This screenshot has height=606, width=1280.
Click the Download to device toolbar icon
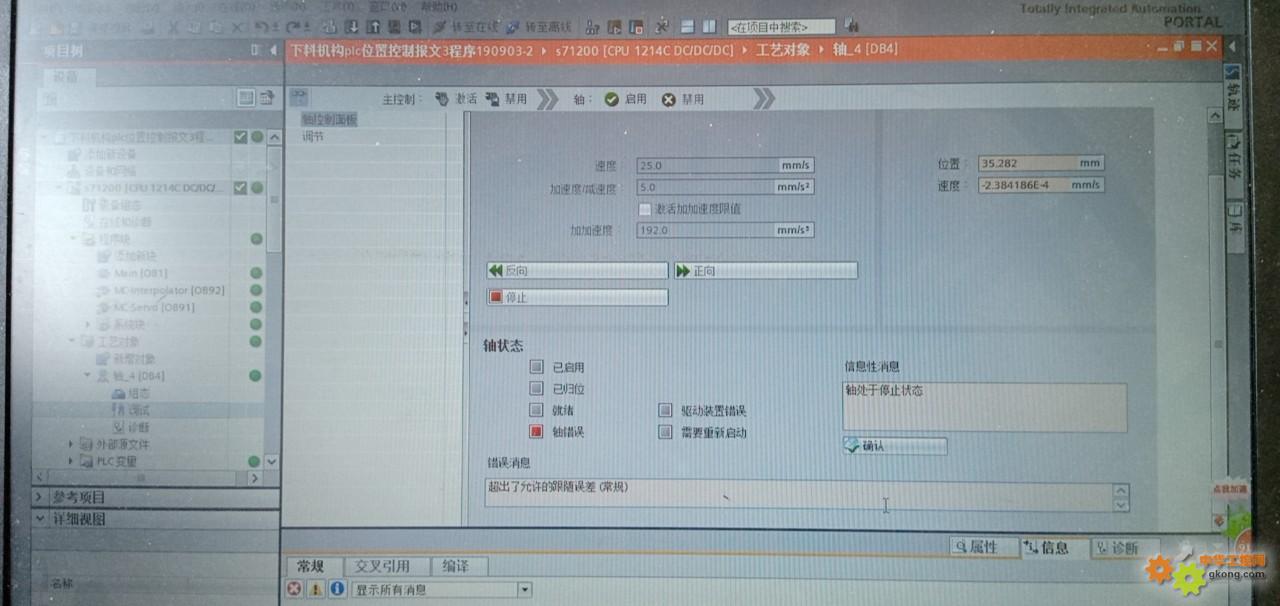point(353,27)
